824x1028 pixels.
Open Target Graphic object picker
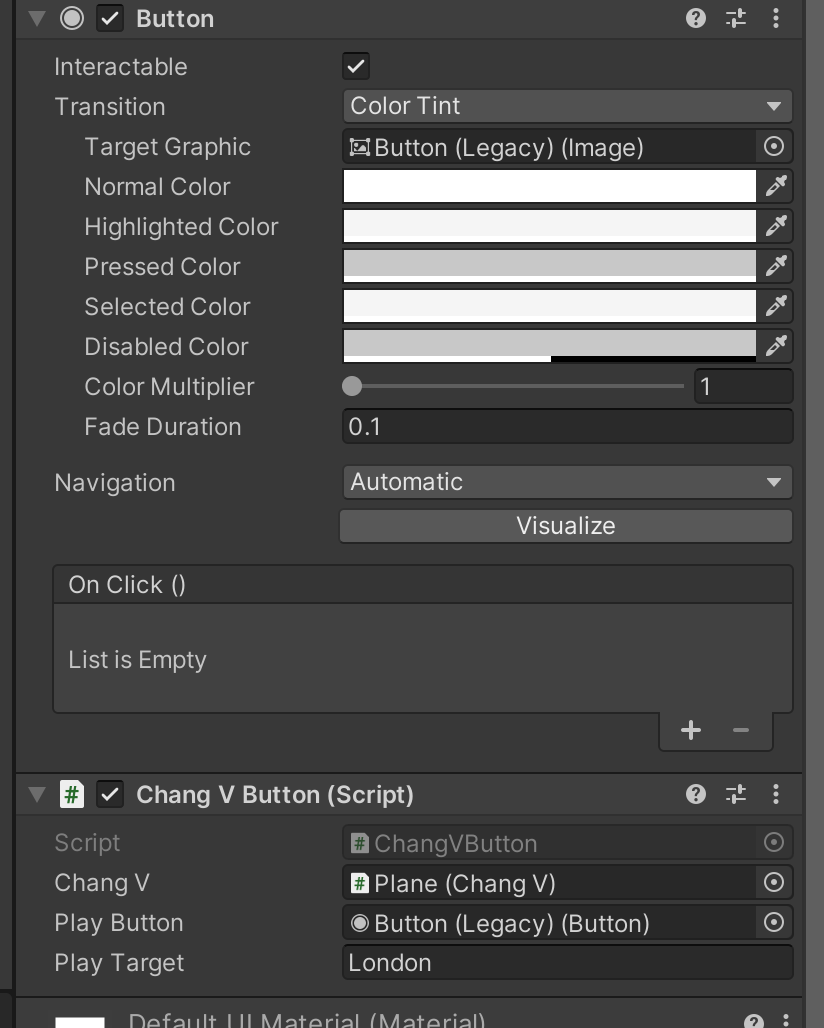click(774, 147)
